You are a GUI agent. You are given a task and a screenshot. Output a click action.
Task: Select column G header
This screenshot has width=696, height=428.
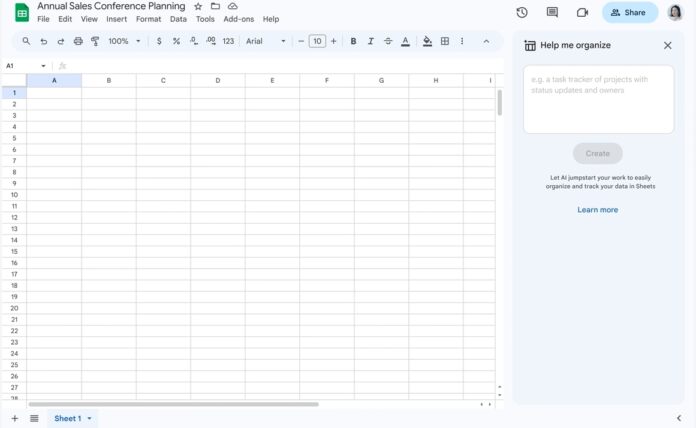point(381,80)
